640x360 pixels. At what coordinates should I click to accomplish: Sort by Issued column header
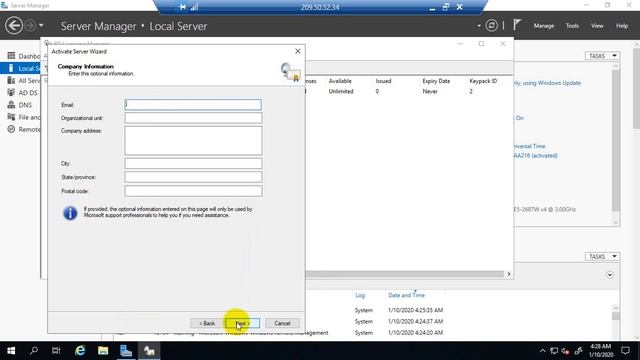point(383,81)
